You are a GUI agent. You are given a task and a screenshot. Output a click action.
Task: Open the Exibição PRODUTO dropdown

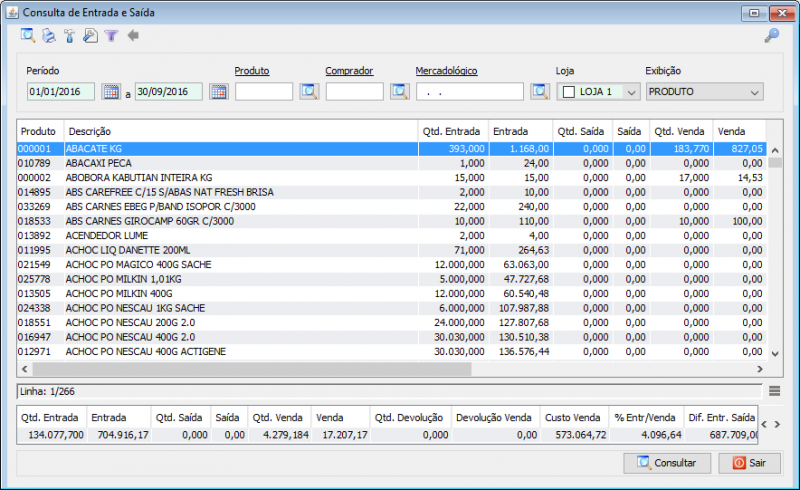[x=705, y=92]
